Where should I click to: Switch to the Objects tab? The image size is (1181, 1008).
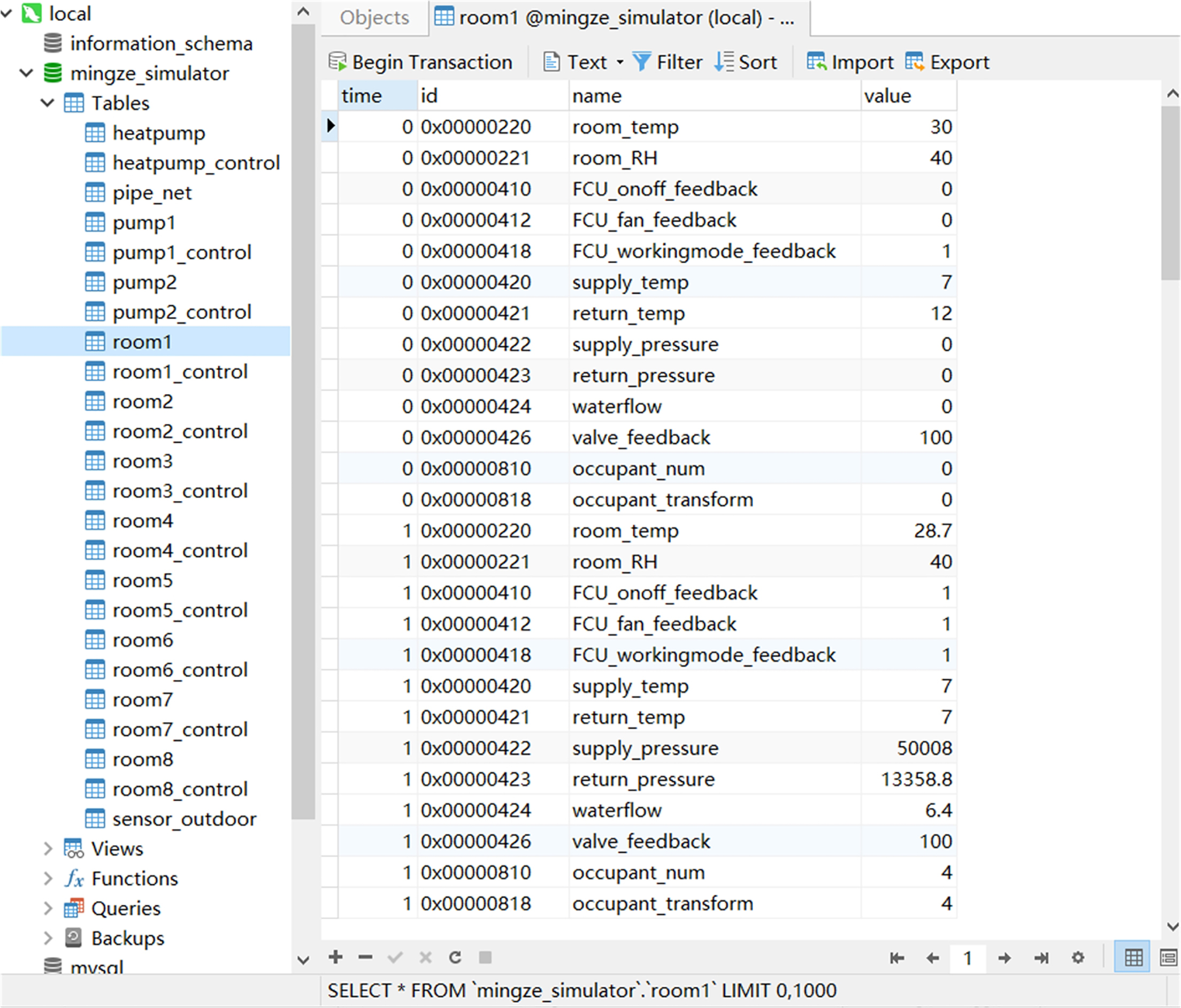point(374,18)
